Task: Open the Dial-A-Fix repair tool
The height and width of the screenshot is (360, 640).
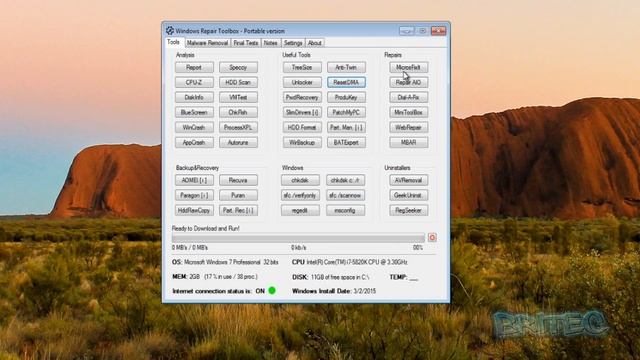Action: (409, 98)
